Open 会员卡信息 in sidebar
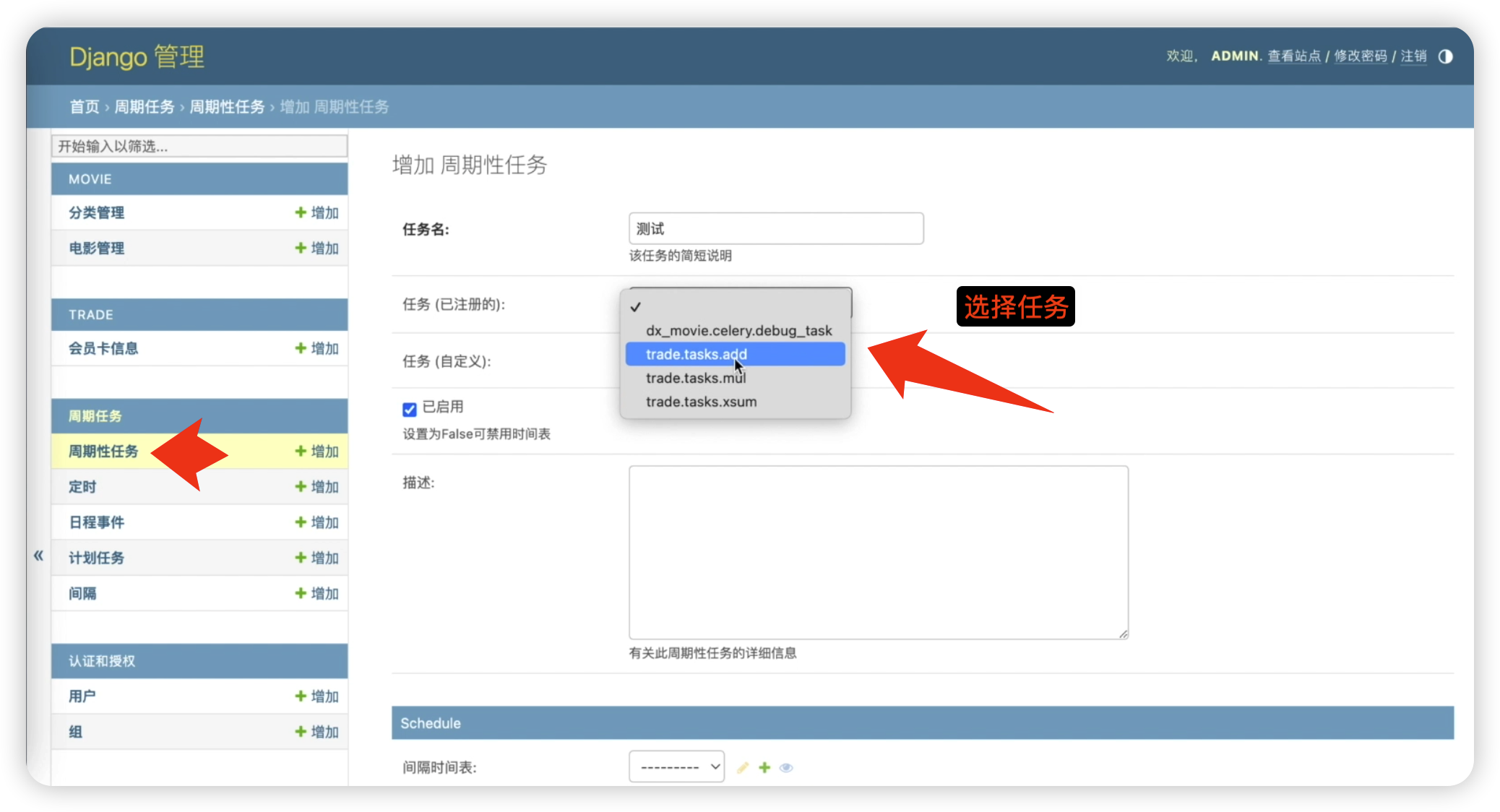 pos(103,348)
